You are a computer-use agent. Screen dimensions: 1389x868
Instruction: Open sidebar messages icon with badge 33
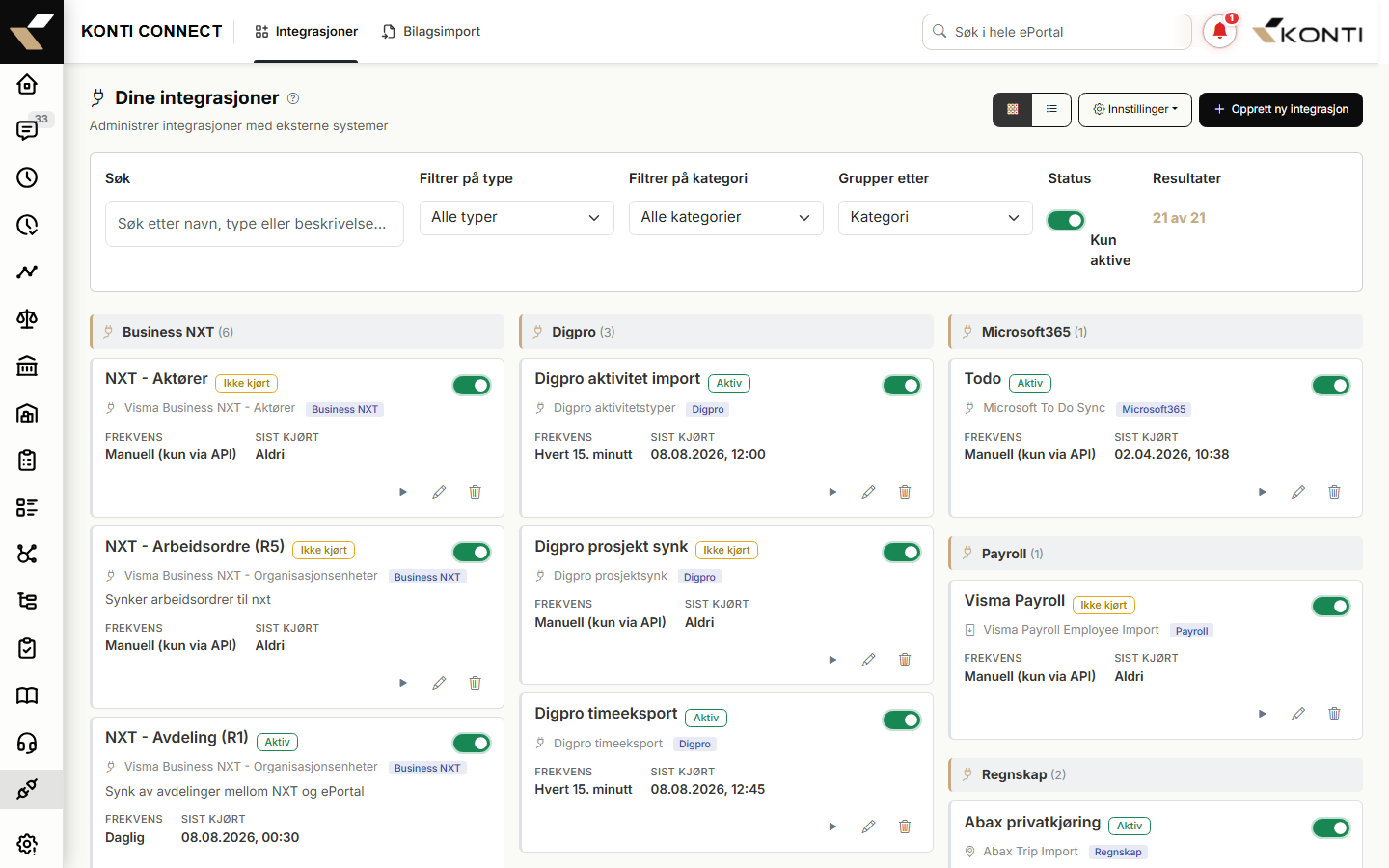27,130
